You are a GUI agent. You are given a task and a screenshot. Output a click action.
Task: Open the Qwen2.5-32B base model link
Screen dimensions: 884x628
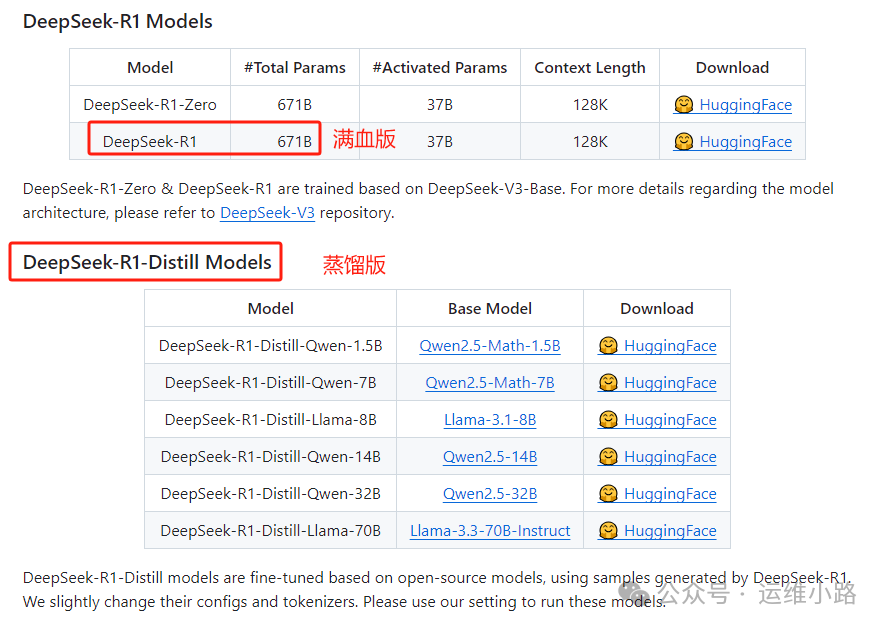coord(490,493)
